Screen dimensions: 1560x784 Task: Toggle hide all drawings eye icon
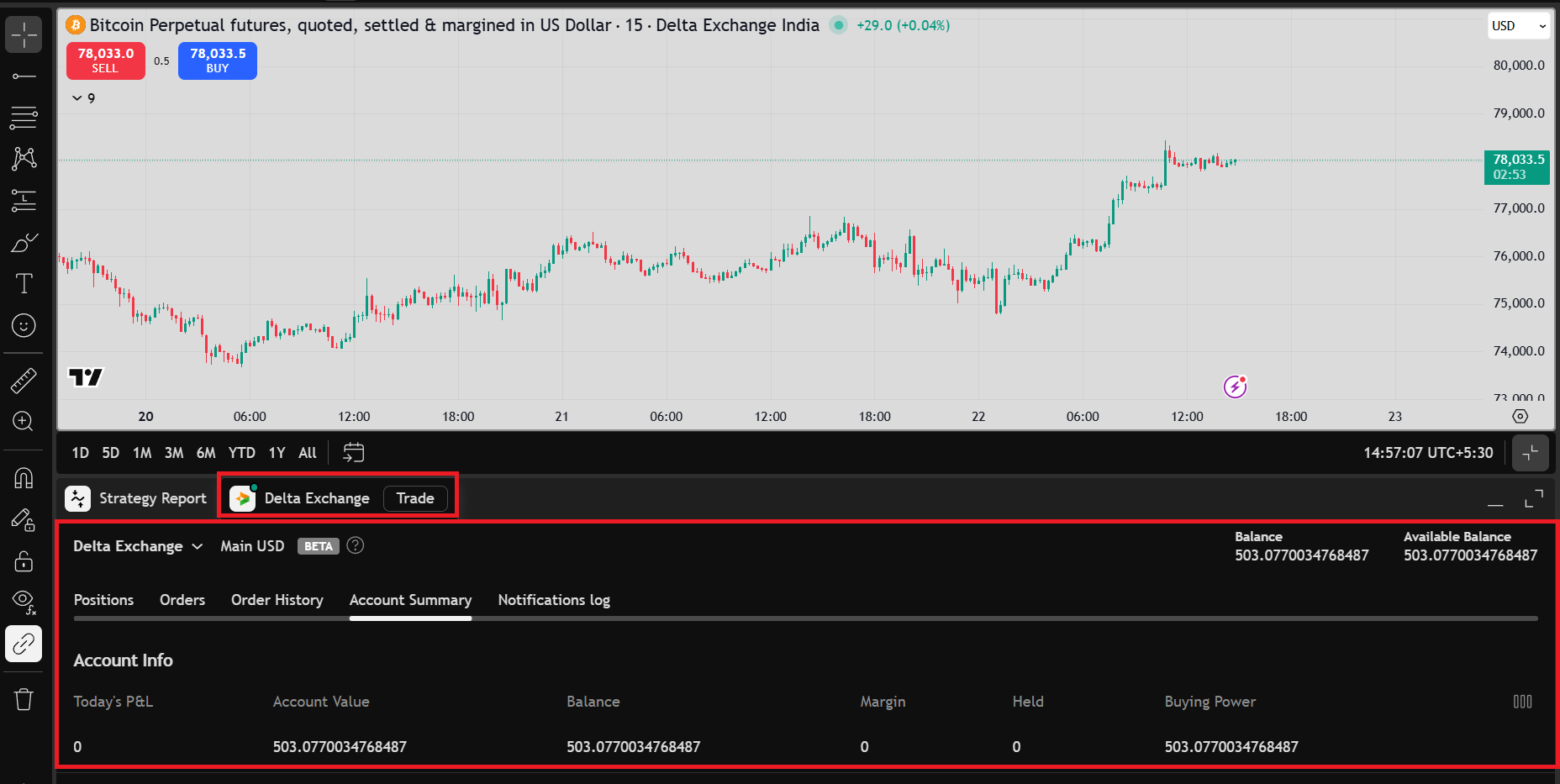pos(24,602)
